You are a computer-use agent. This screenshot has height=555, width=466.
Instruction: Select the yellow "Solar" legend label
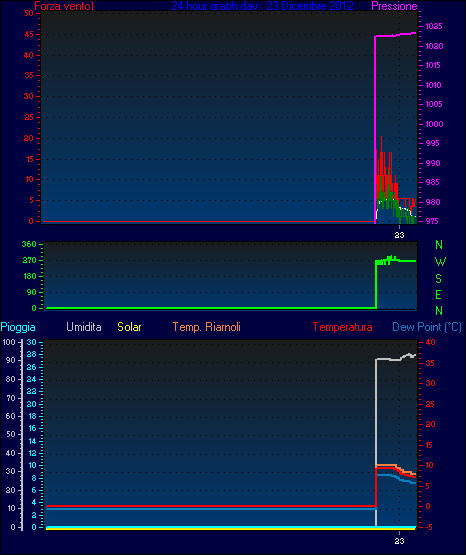pos(129,327)
